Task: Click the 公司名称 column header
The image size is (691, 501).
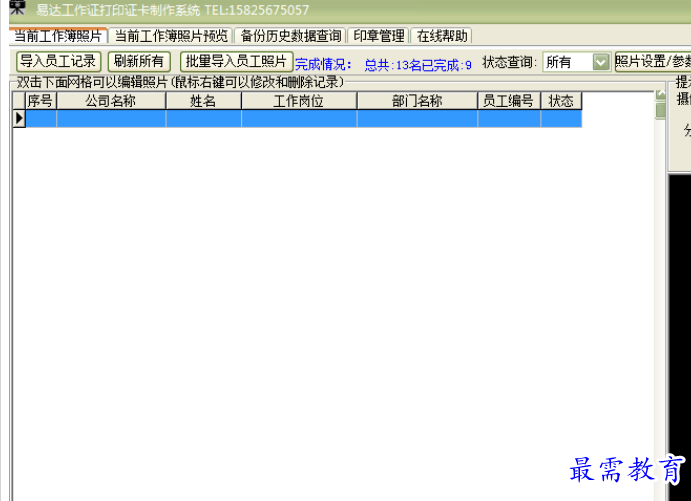Action: (x=111, y=101)
